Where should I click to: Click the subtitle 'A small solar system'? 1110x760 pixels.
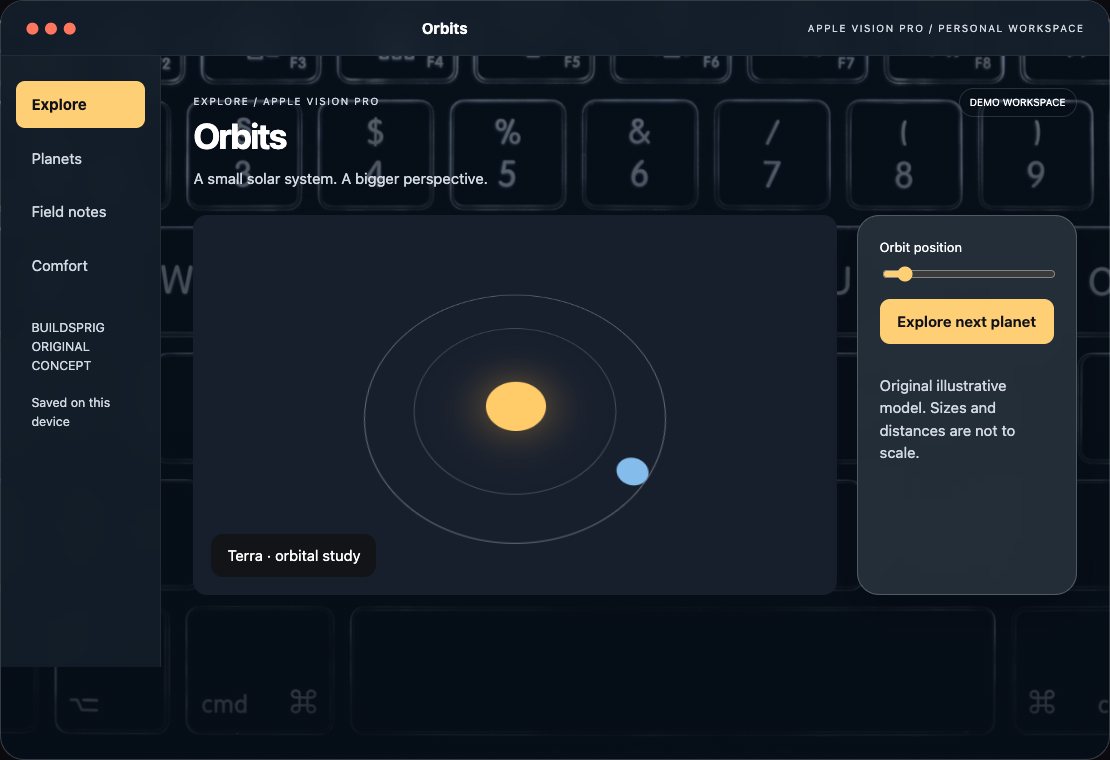click(x=341, y=179)
